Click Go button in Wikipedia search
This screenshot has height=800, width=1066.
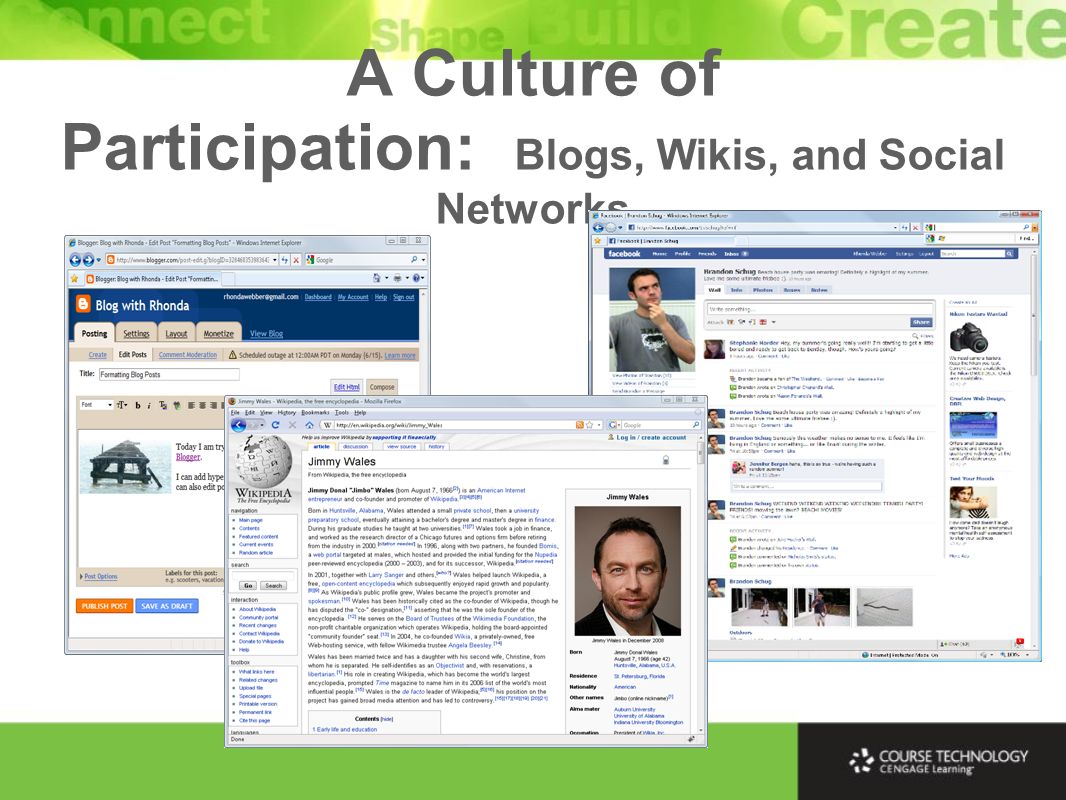[x=248, y=586]
